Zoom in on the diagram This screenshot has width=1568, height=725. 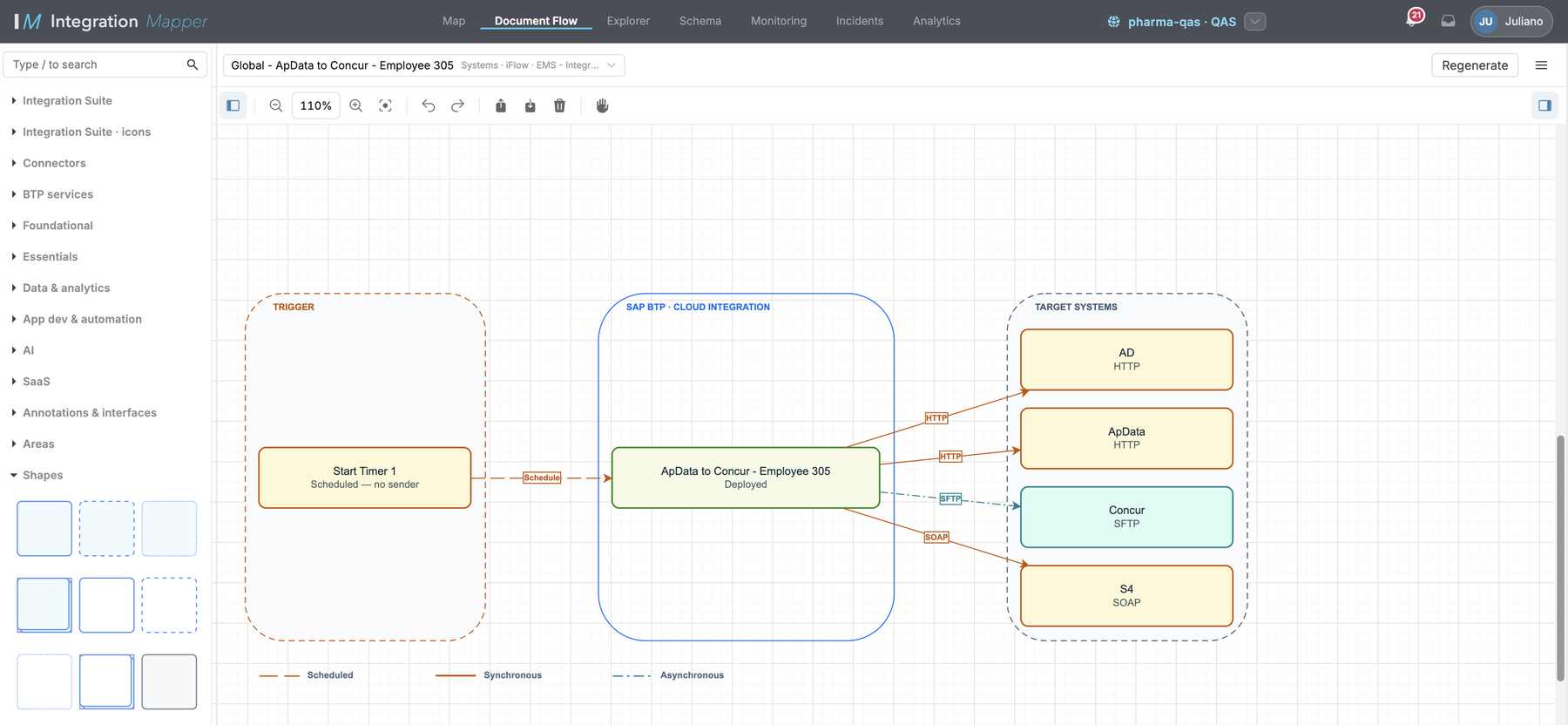point(356,105)
